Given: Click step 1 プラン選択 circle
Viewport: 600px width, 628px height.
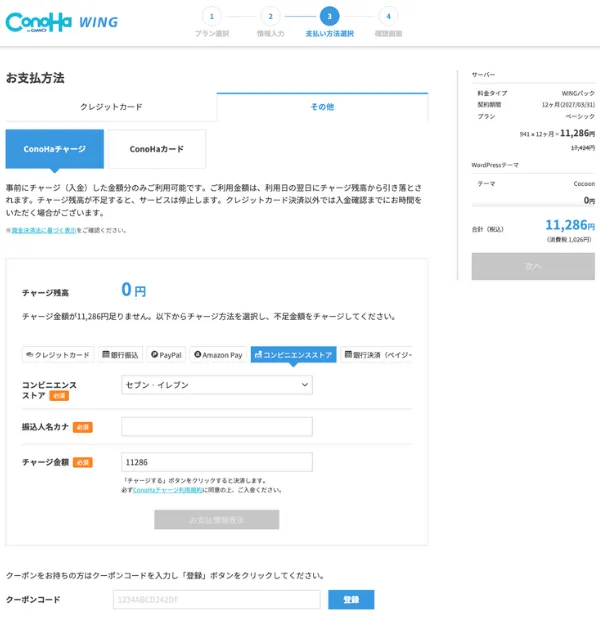Looking at the screenshot, I should pyautogui.click(x=211, y=16).
